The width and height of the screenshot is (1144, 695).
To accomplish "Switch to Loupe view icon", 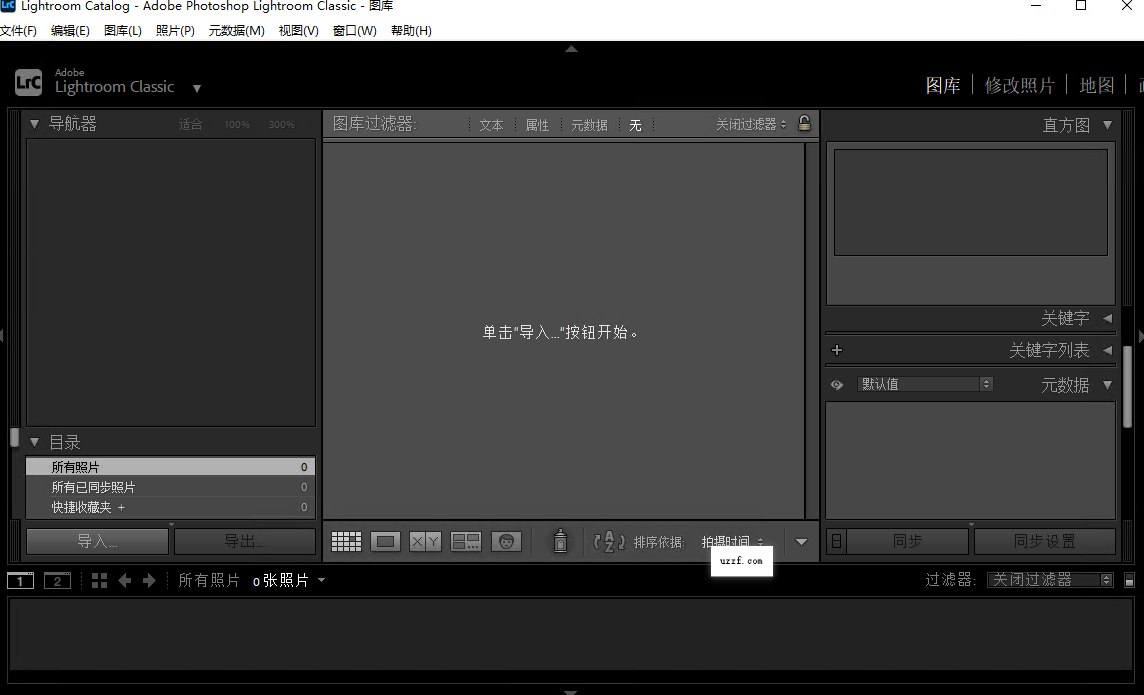I will pyautogui.click(x=385, y=541).
